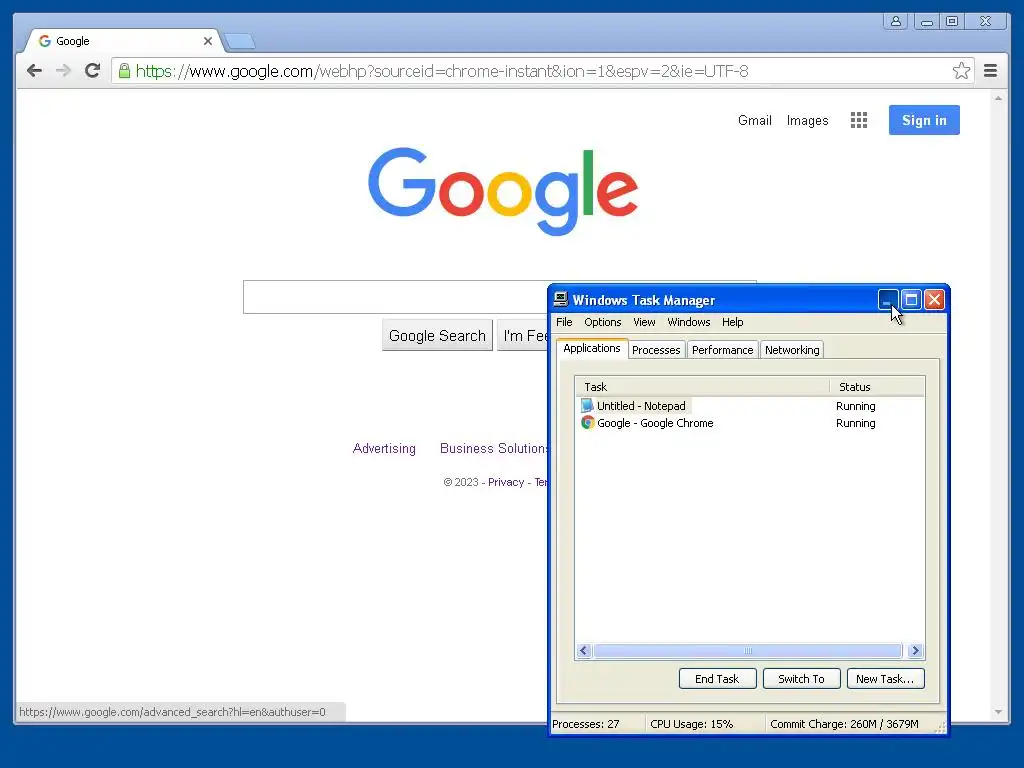Click the Processes: 27 status text

coord(586,724)
